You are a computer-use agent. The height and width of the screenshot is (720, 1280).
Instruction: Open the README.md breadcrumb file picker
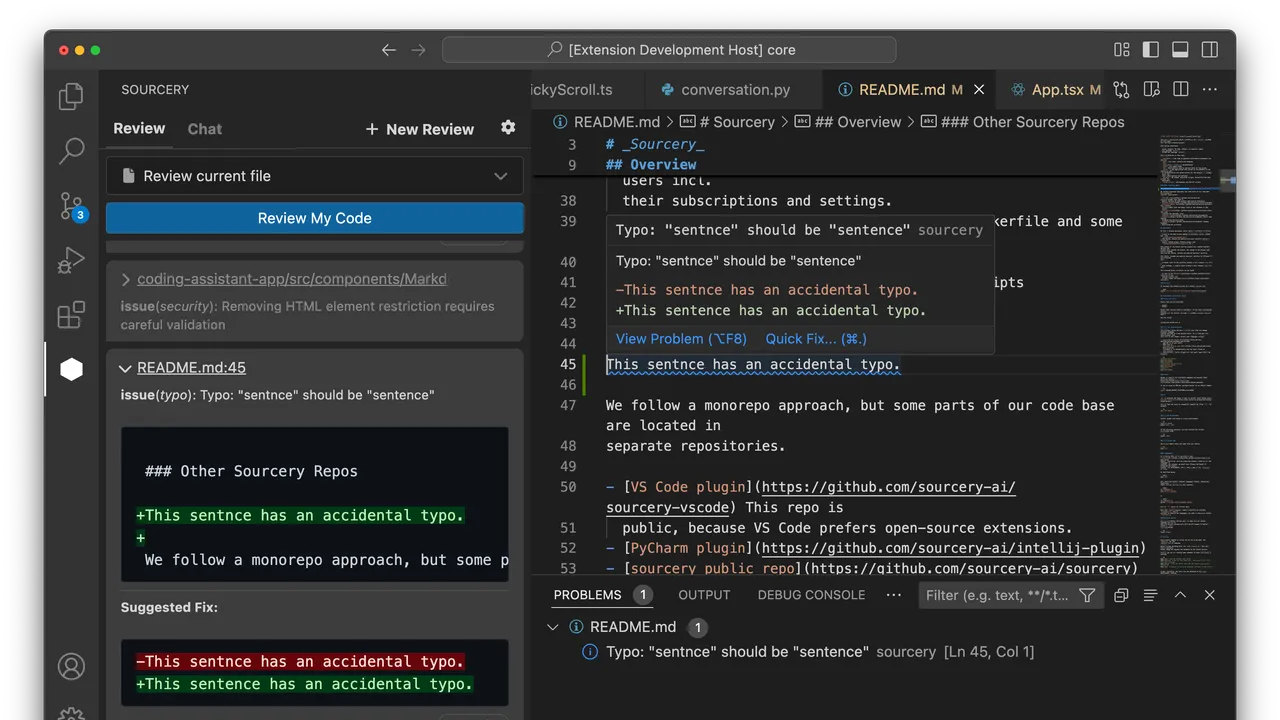(606, 122)
